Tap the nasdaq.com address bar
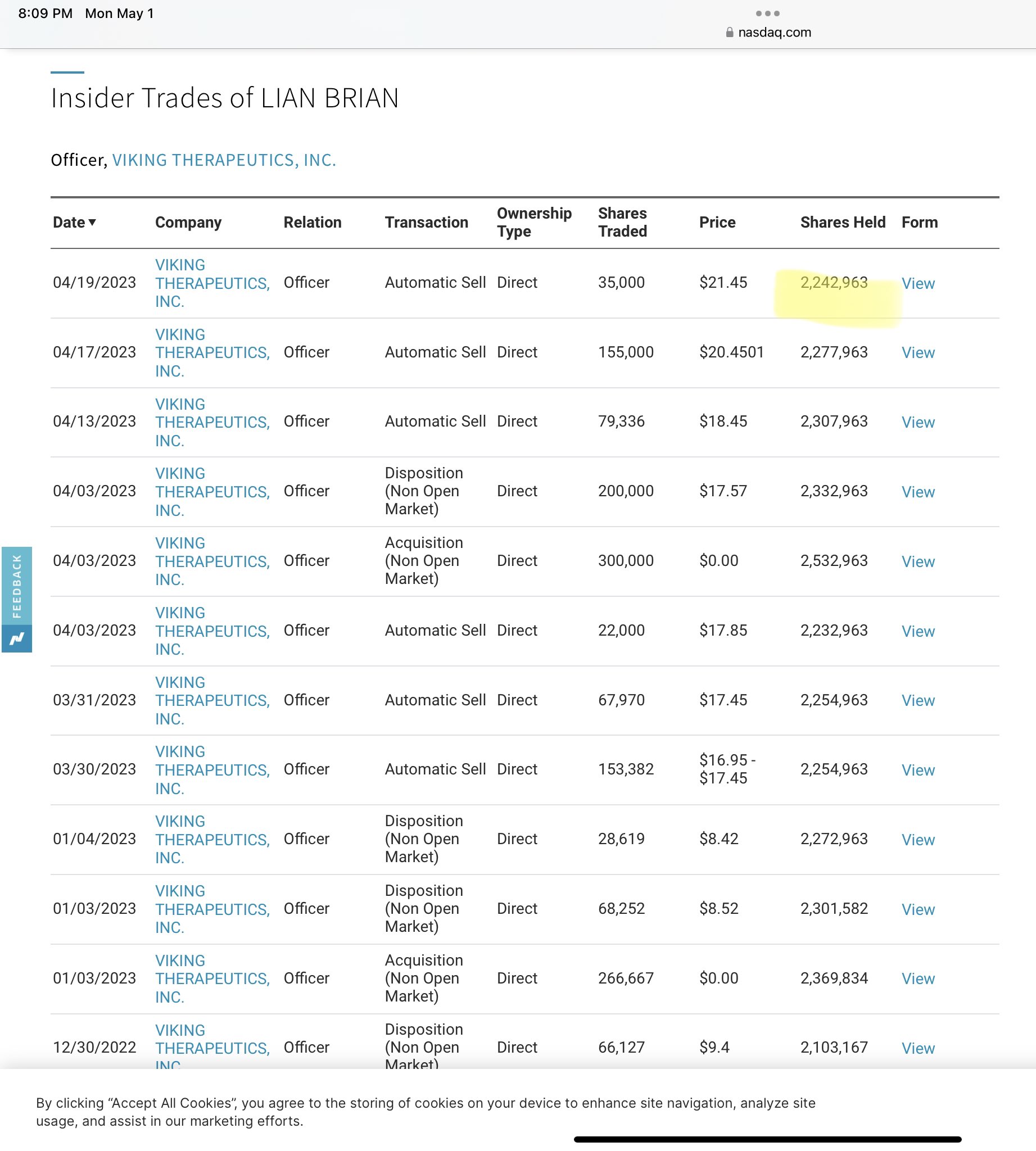This screenshot has width=1036, height=1151. [x=768, y=33]
